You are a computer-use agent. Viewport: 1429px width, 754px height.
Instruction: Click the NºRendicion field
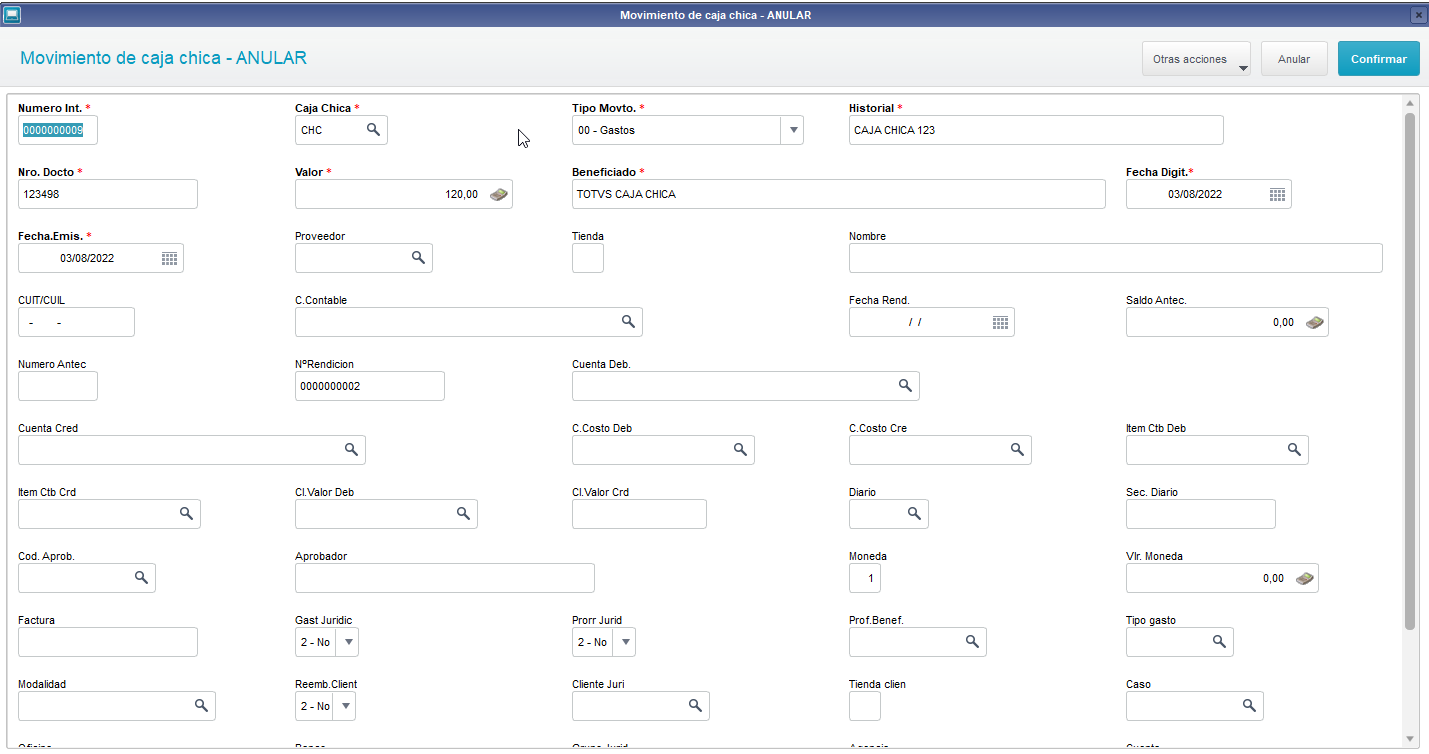coord(370,386)
